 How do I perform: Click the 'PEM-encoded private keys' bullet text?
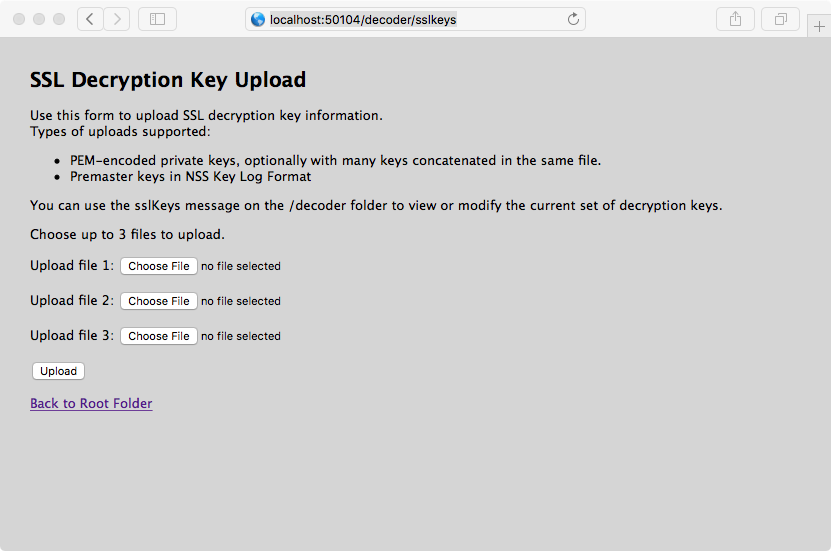[335, 161]
